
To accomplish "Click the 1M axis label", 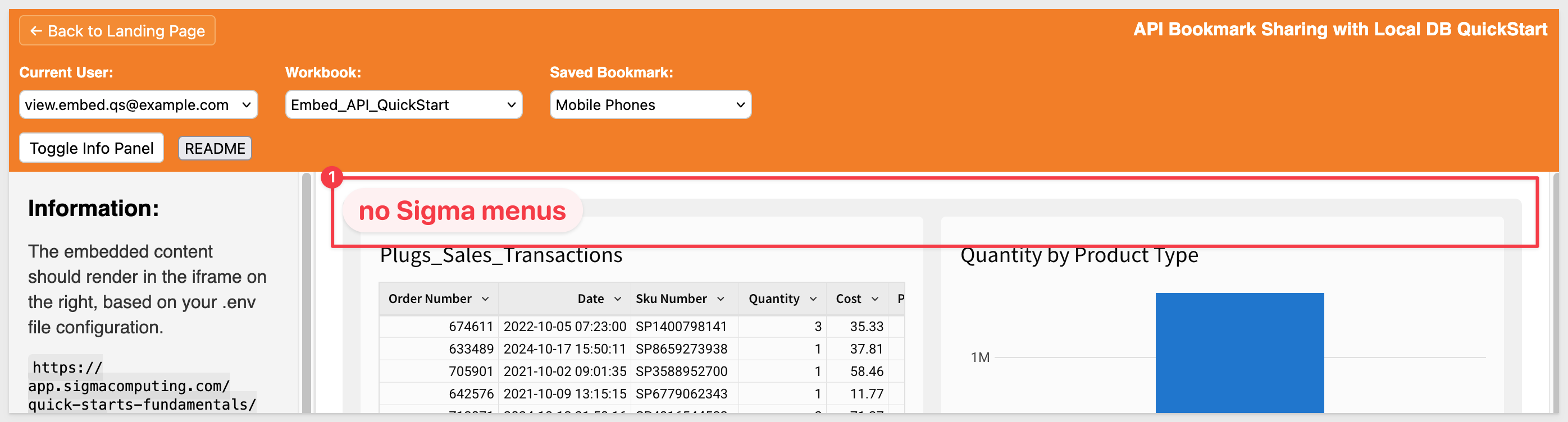I will pos(980,357).
